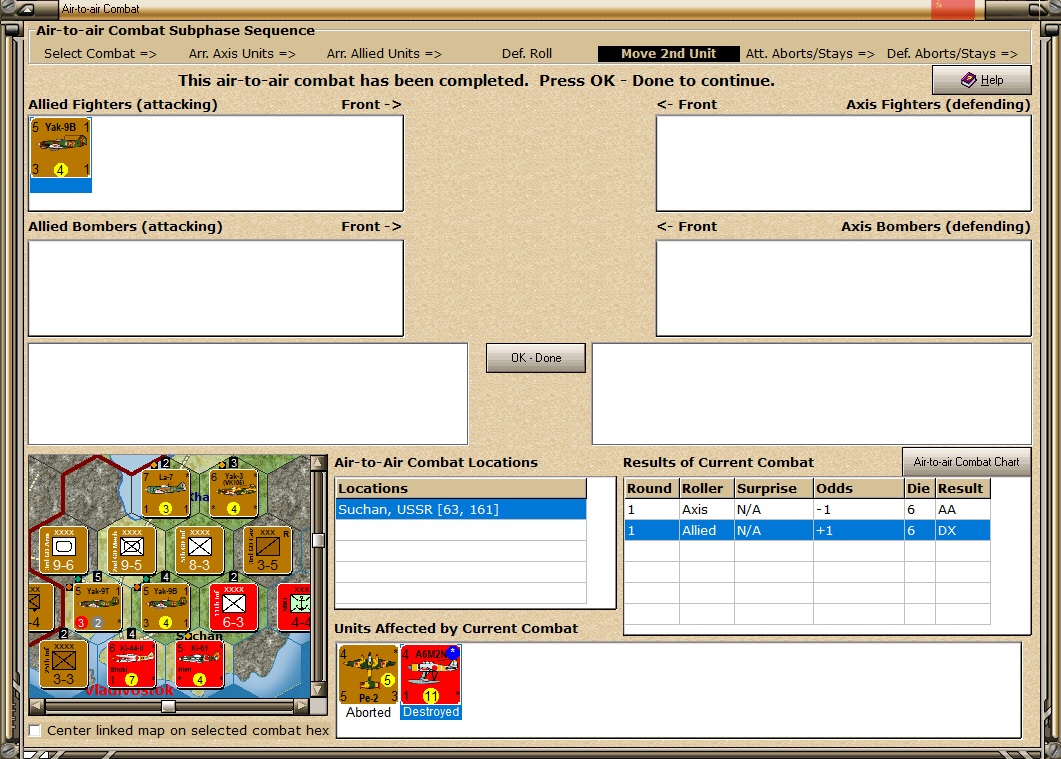The height and width of the screenshot is (759, 1061).
Task: Click the map's scroll left arrow
Action: pyautogui.click(x=37, y=706)
